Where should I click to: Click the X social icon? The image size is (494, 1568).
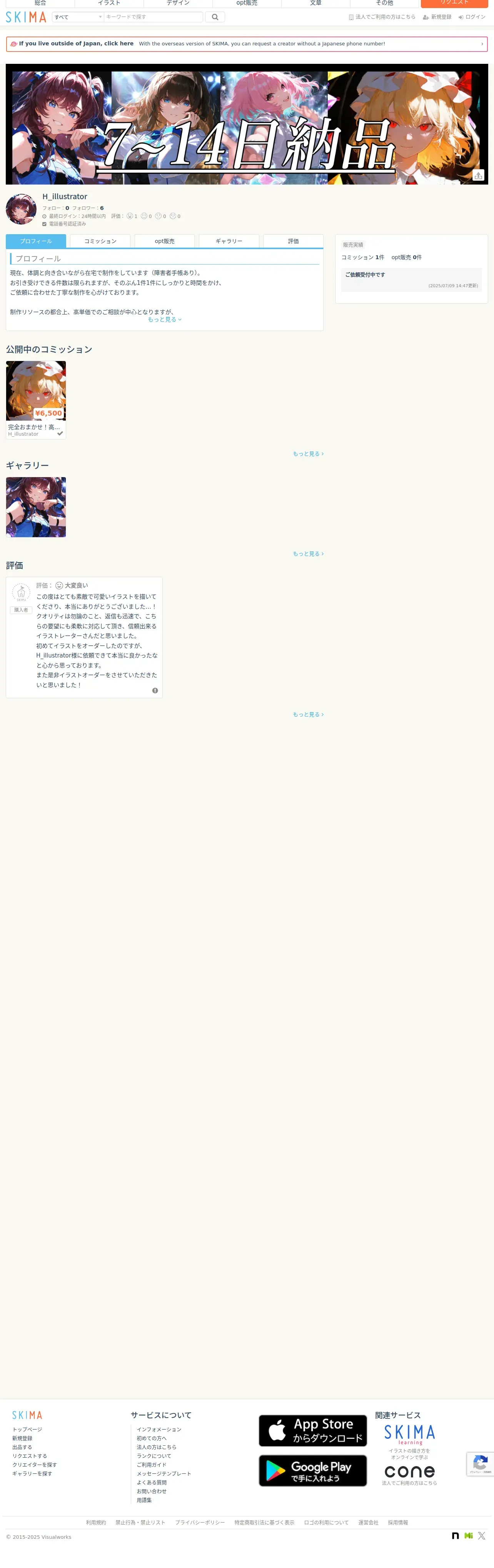point(481,1536)
